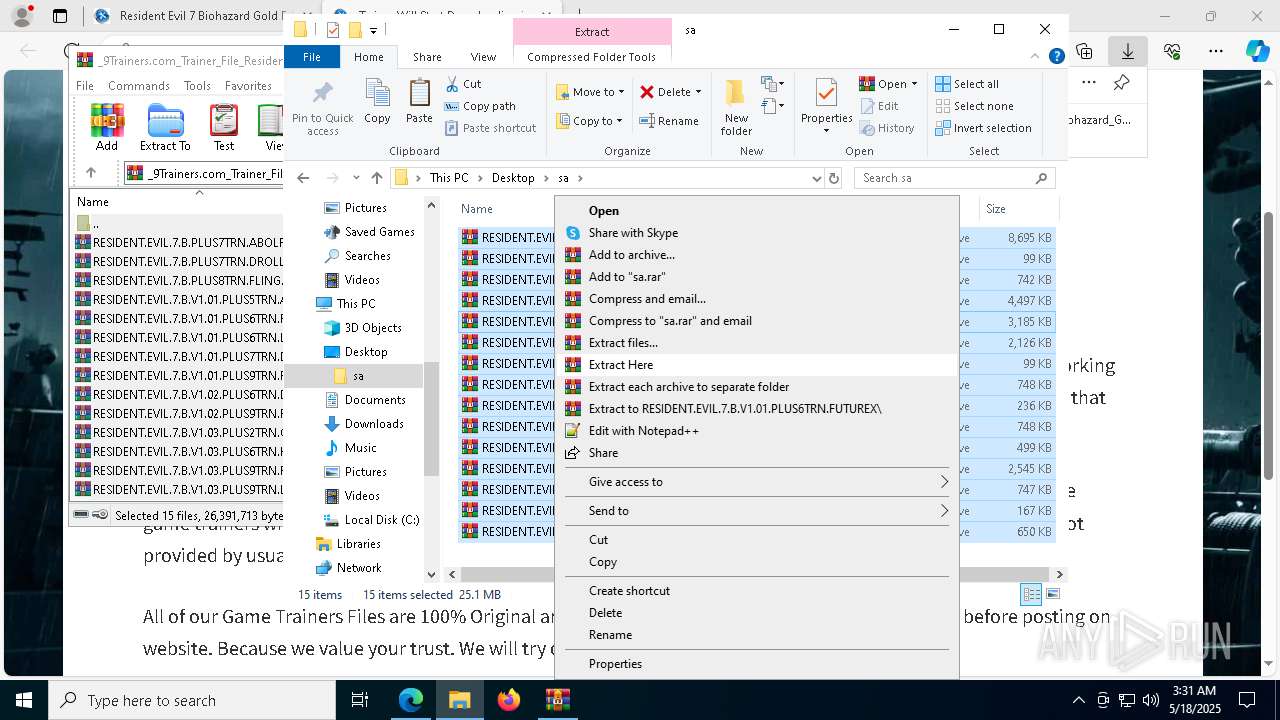Choose Edit with Notepad++ entry
The width and height of the screenshot is (1280, 720).
[x=757, y=431]
